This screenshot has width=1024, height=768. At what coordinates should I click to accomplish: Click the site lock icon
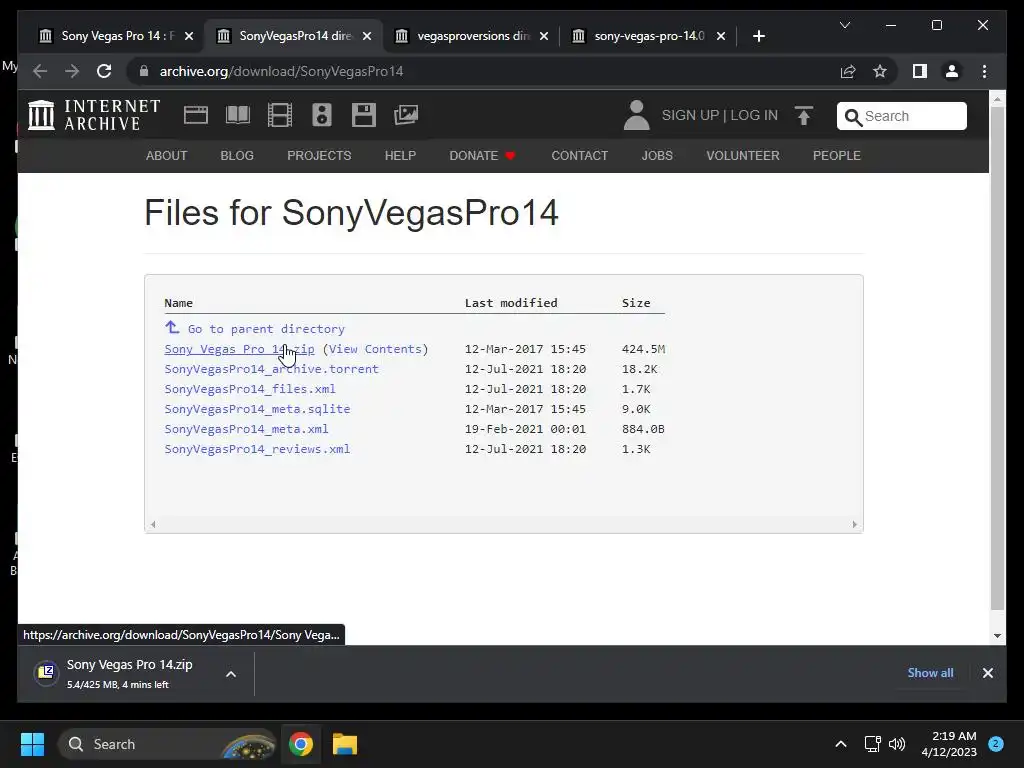[144, 71]
